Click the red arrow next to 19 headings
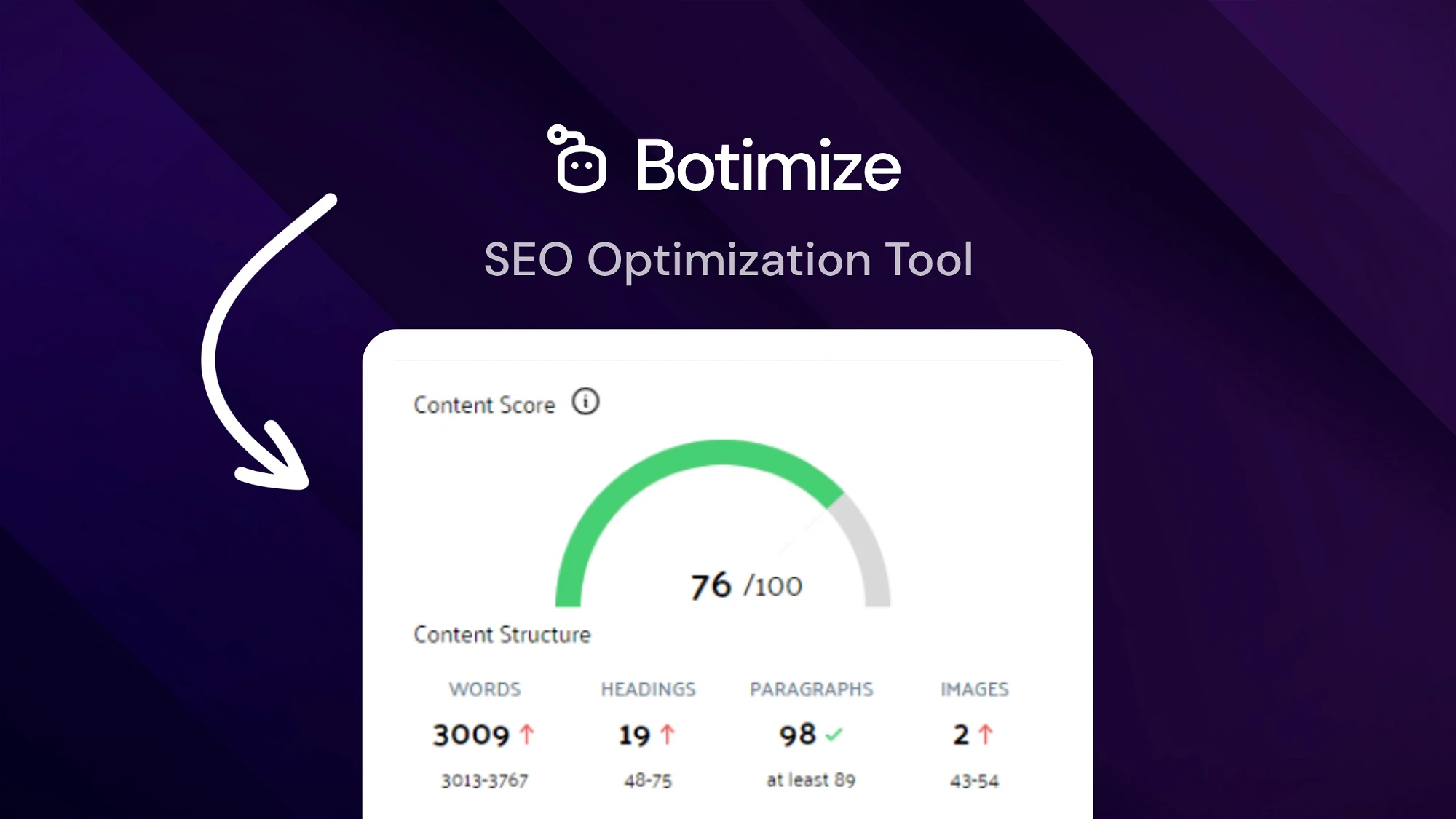1456x819 pixels. click(668, 735)
